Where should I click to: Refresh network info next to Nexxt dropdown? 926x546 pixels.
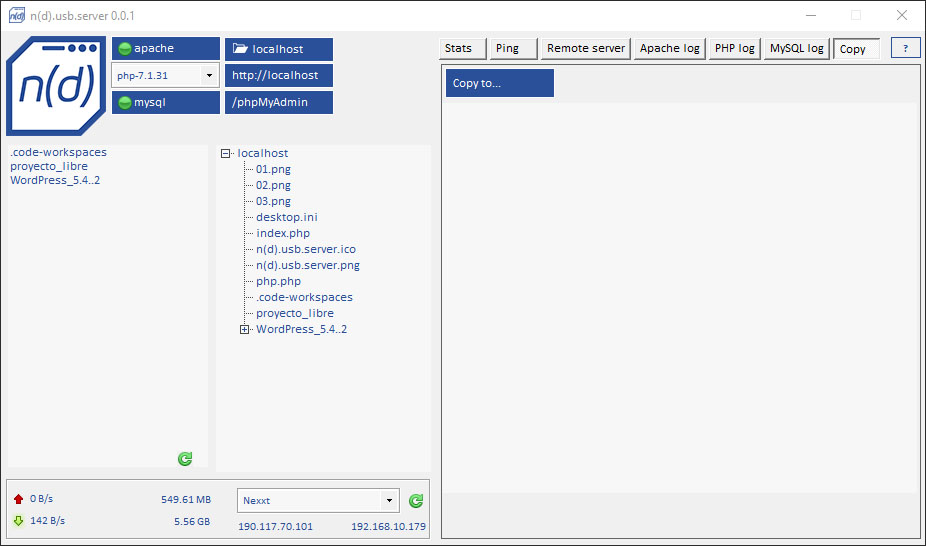click(x=416, y=501)
